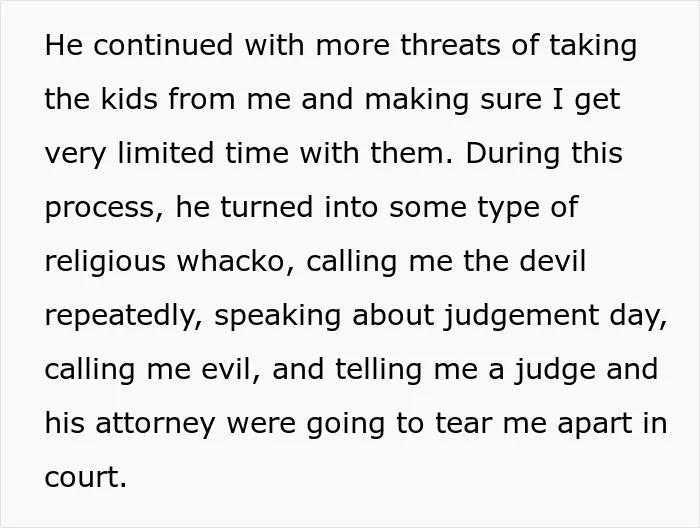700x528 pixels.
Task: Click the word "kids" in second line
Action: [x=129, y=99]
